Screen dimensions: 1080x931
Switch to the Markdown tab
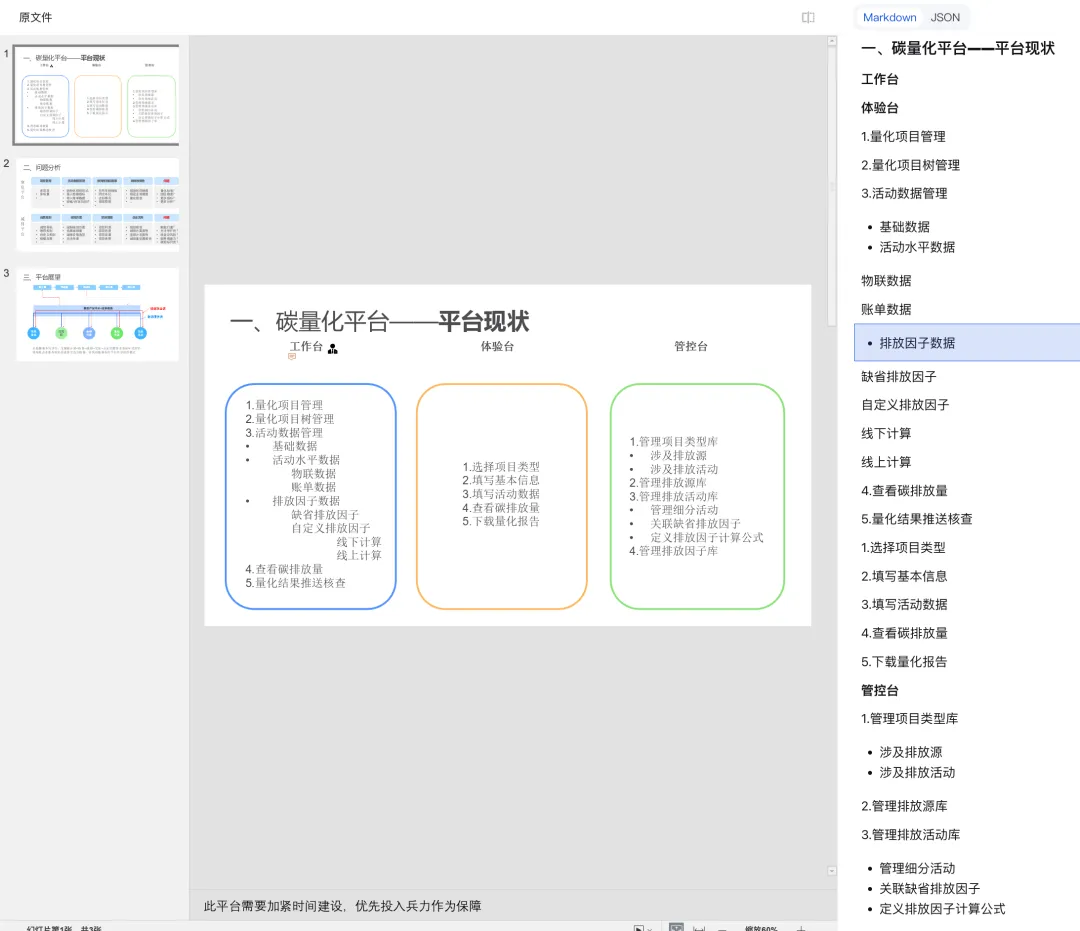[x=889, y=17]
